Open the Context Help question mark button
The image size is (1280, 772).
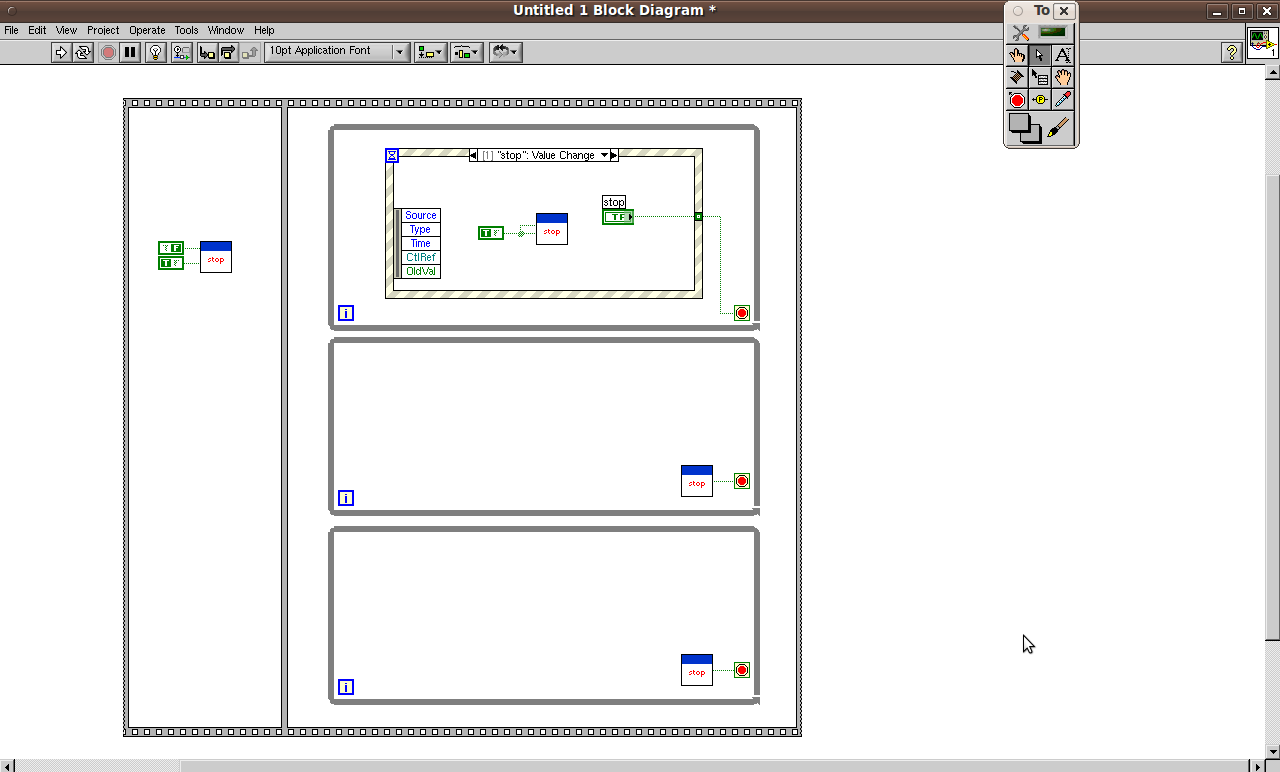click(x=1232, y=52)
